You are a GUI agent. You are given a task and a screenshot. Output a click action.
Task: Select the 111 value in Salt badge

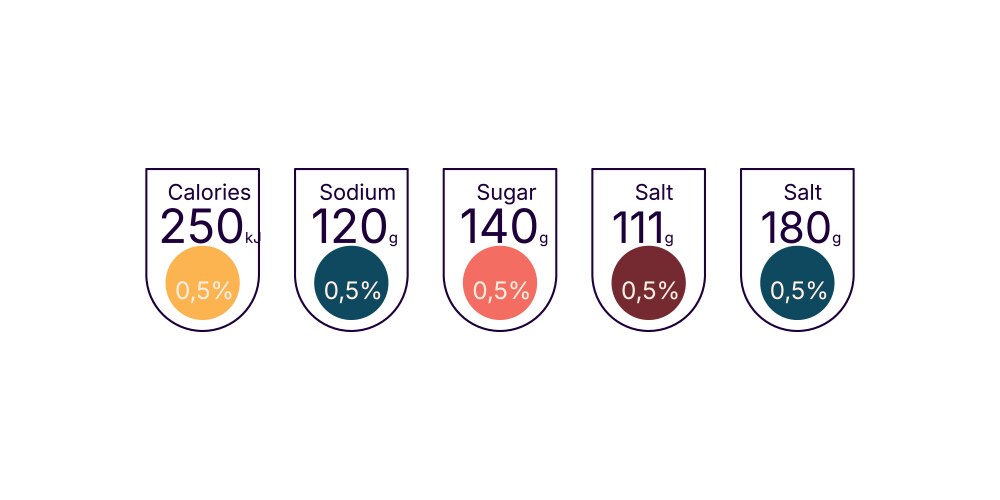pyautogui.click(x=637, y=228)
